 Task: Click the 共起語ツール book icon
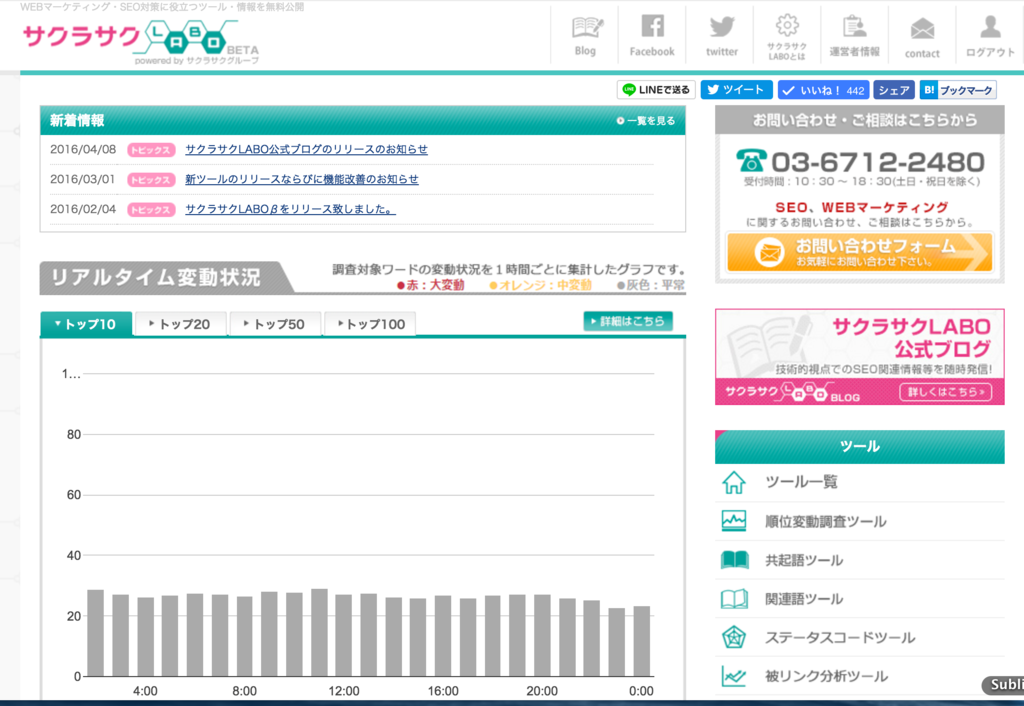(734, 560)
